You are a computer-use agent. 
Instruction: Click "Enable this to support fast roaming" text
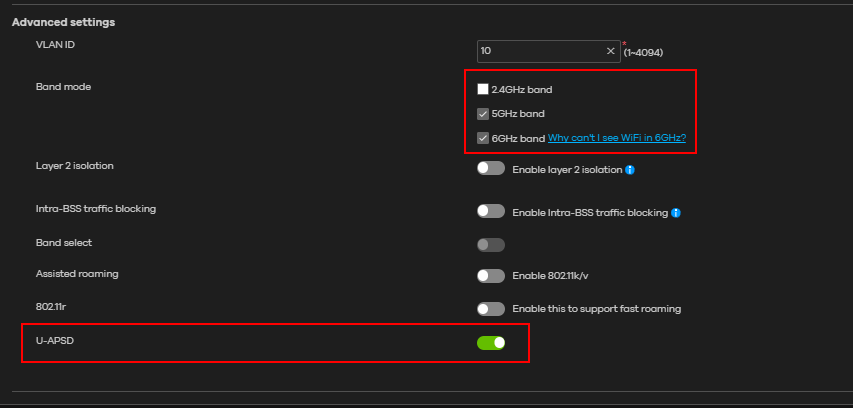tap(596, 309)
